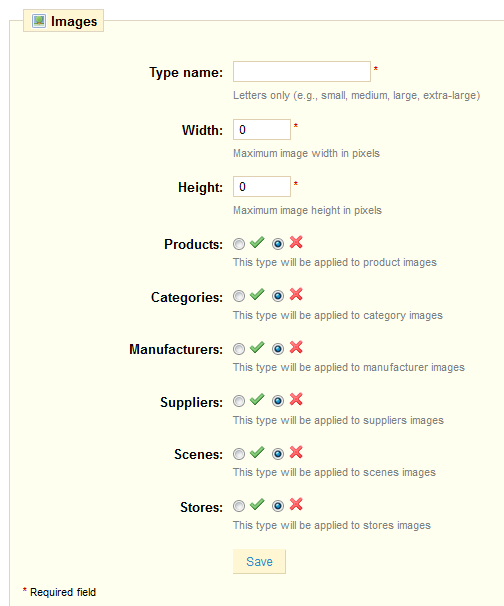Click the Images panel title label
This screenshot has height=606, width=504.
click(74, 22)
